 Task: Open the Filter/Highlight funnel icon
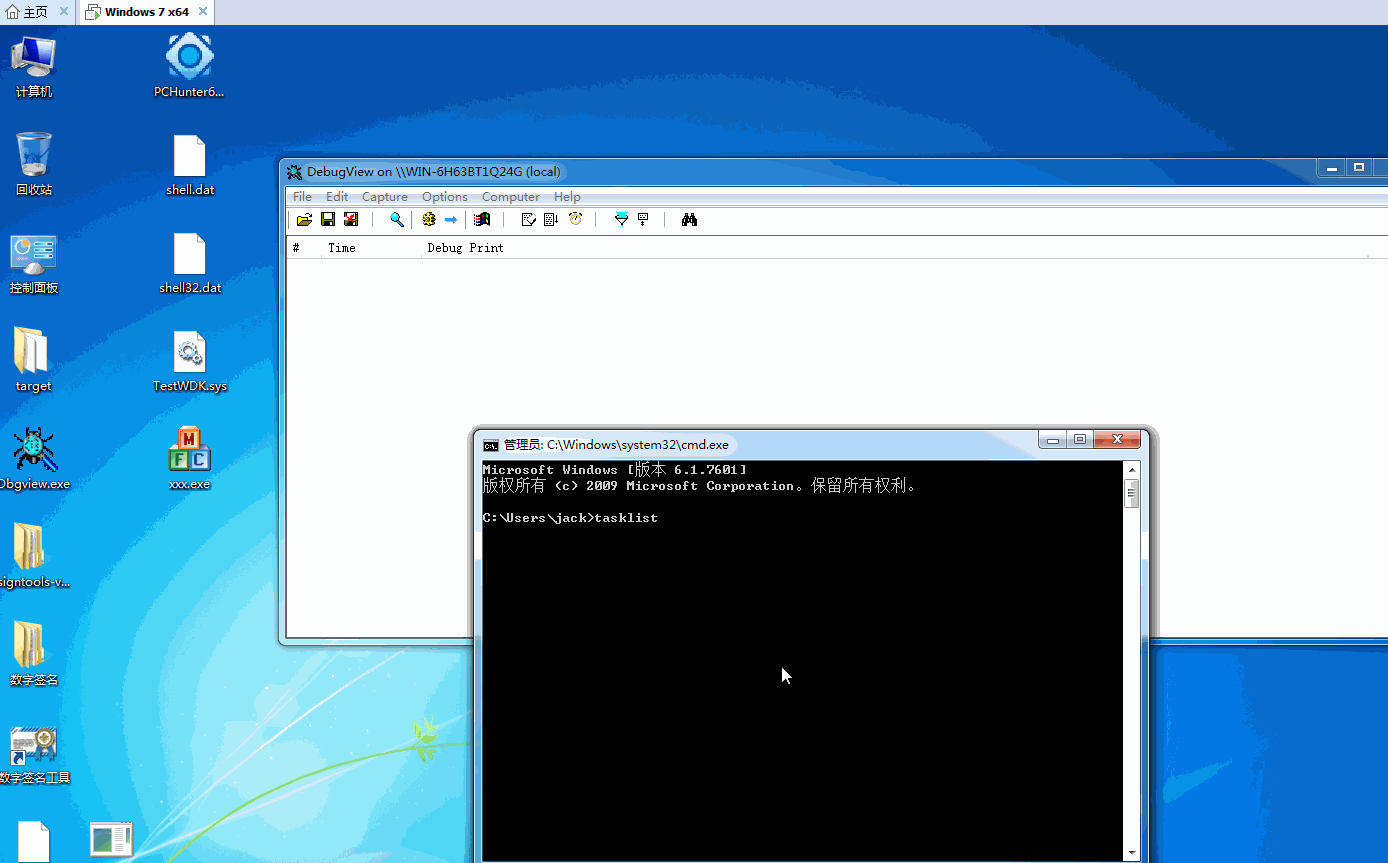(621, 220)
